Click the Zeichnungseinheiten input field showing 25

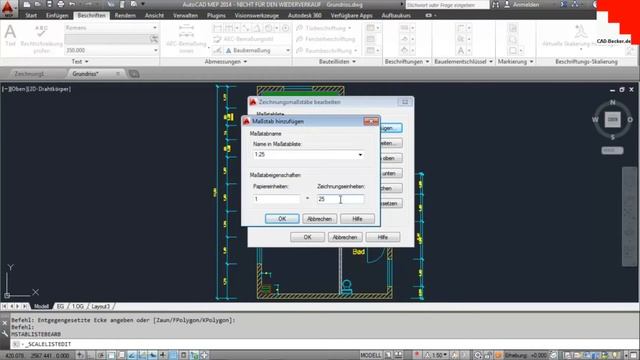click(x=340, y=199)
